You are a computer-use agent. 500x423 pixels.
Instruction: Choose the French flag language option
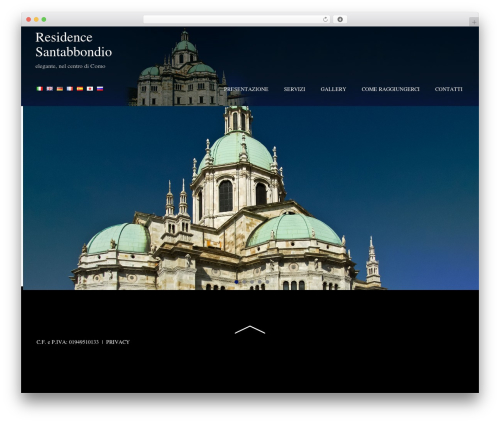[x=70, y=89]
